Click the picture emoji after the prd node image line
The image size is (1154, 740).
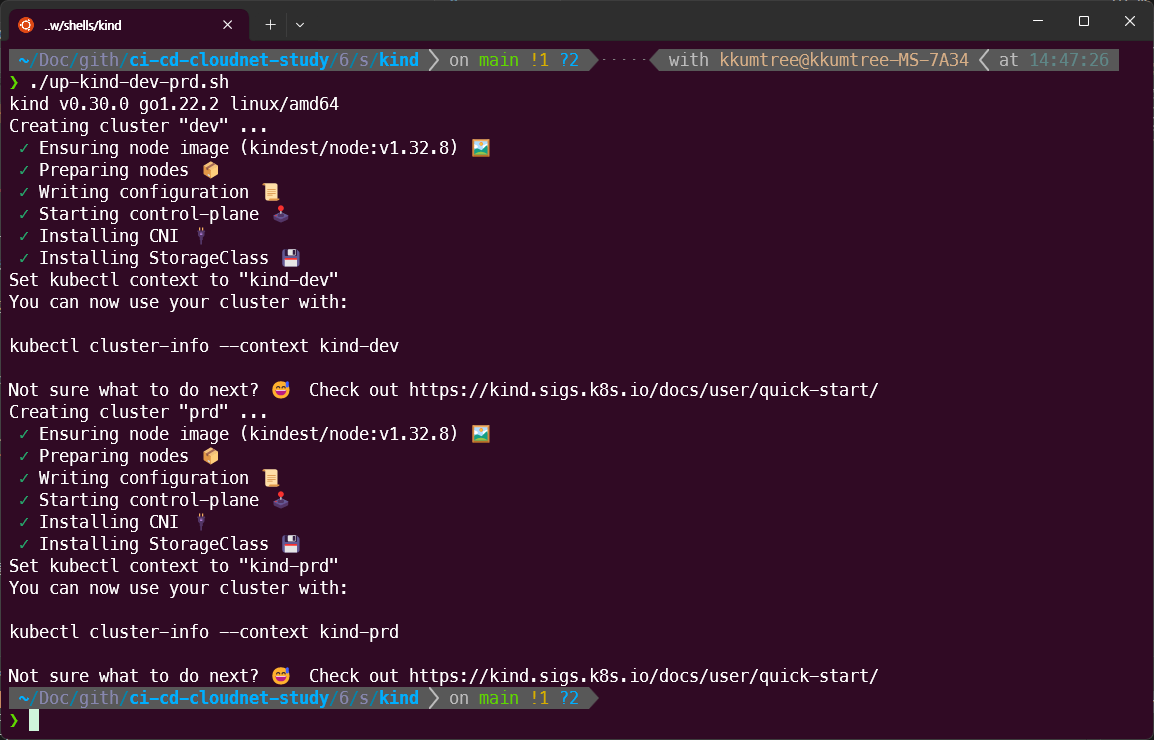click(x=481, y=434)
